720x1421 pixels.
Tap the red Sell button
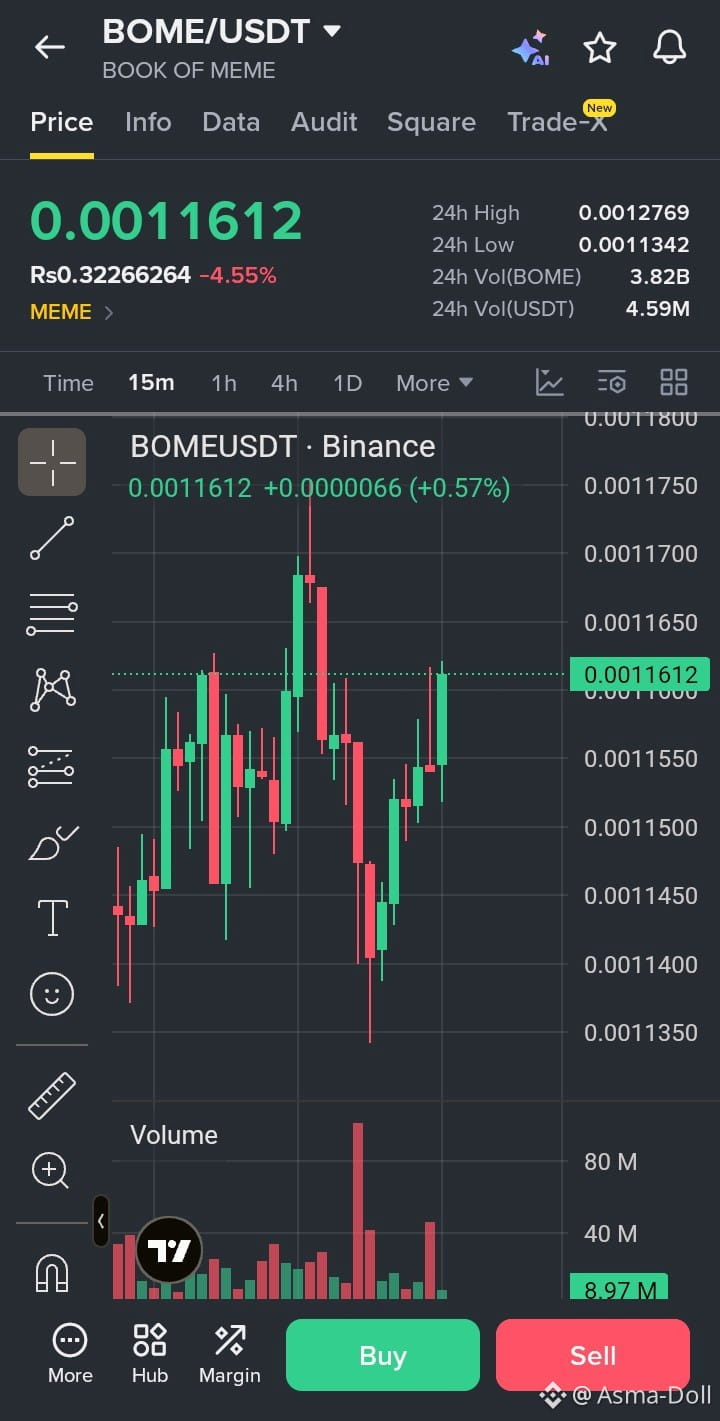click(x=593, y=1355)
